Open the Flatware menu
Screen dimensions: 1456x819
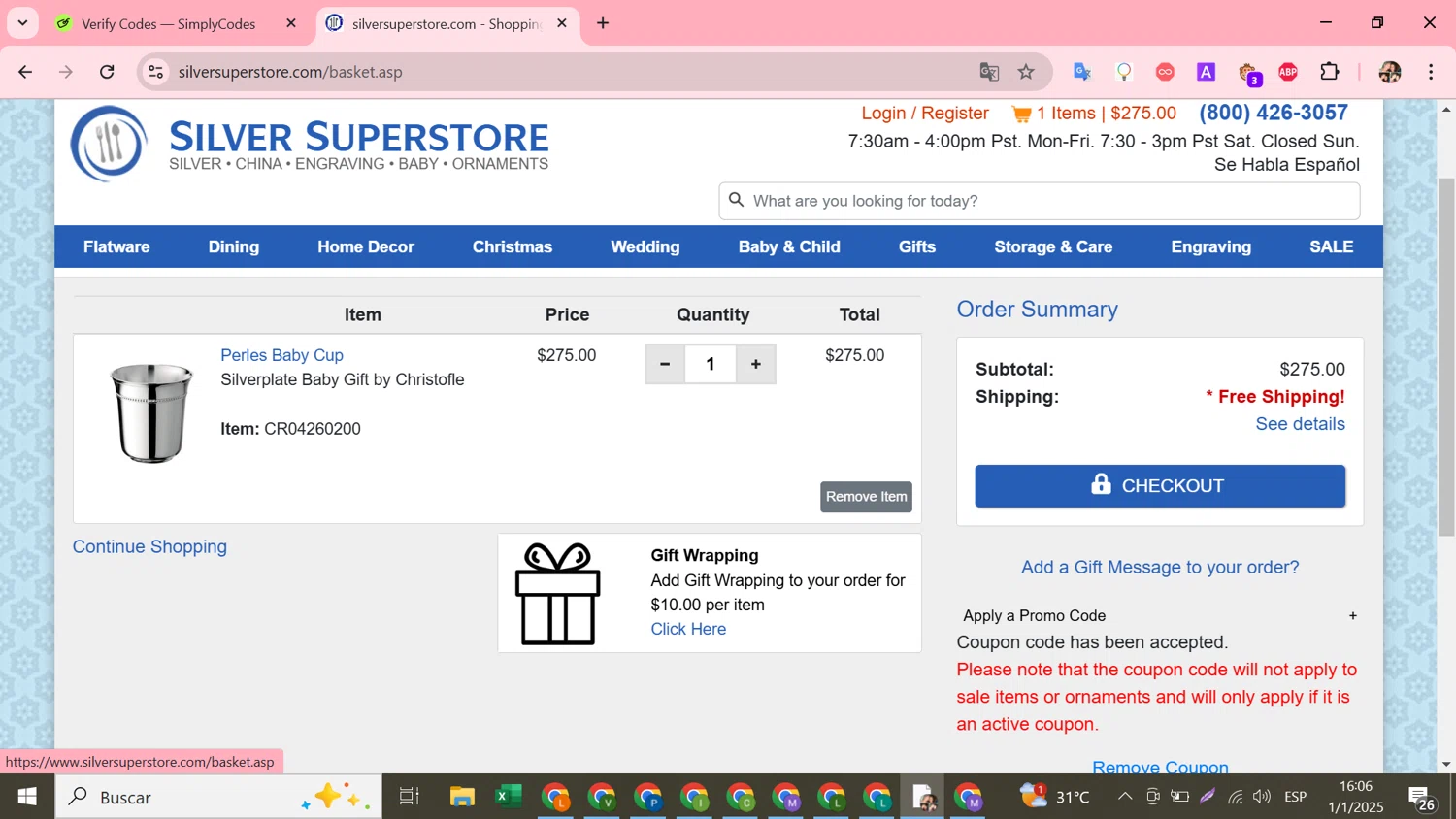click(116, 246)
